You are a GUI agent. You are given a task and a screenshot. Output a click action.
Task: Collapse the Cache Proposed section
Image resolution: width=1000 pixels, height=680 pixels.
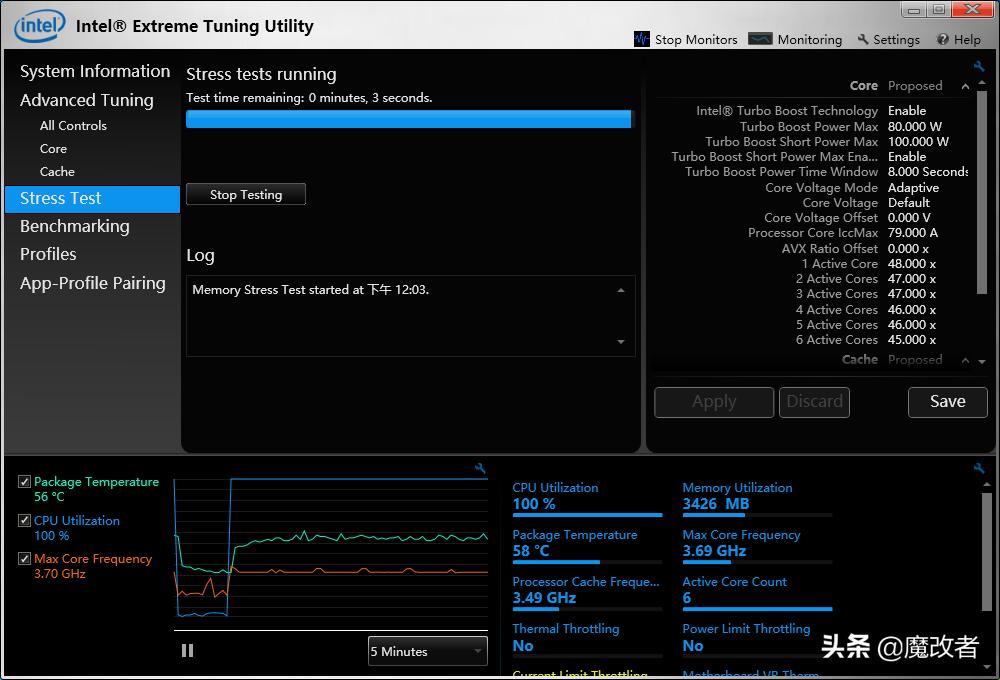pos(965,360)
